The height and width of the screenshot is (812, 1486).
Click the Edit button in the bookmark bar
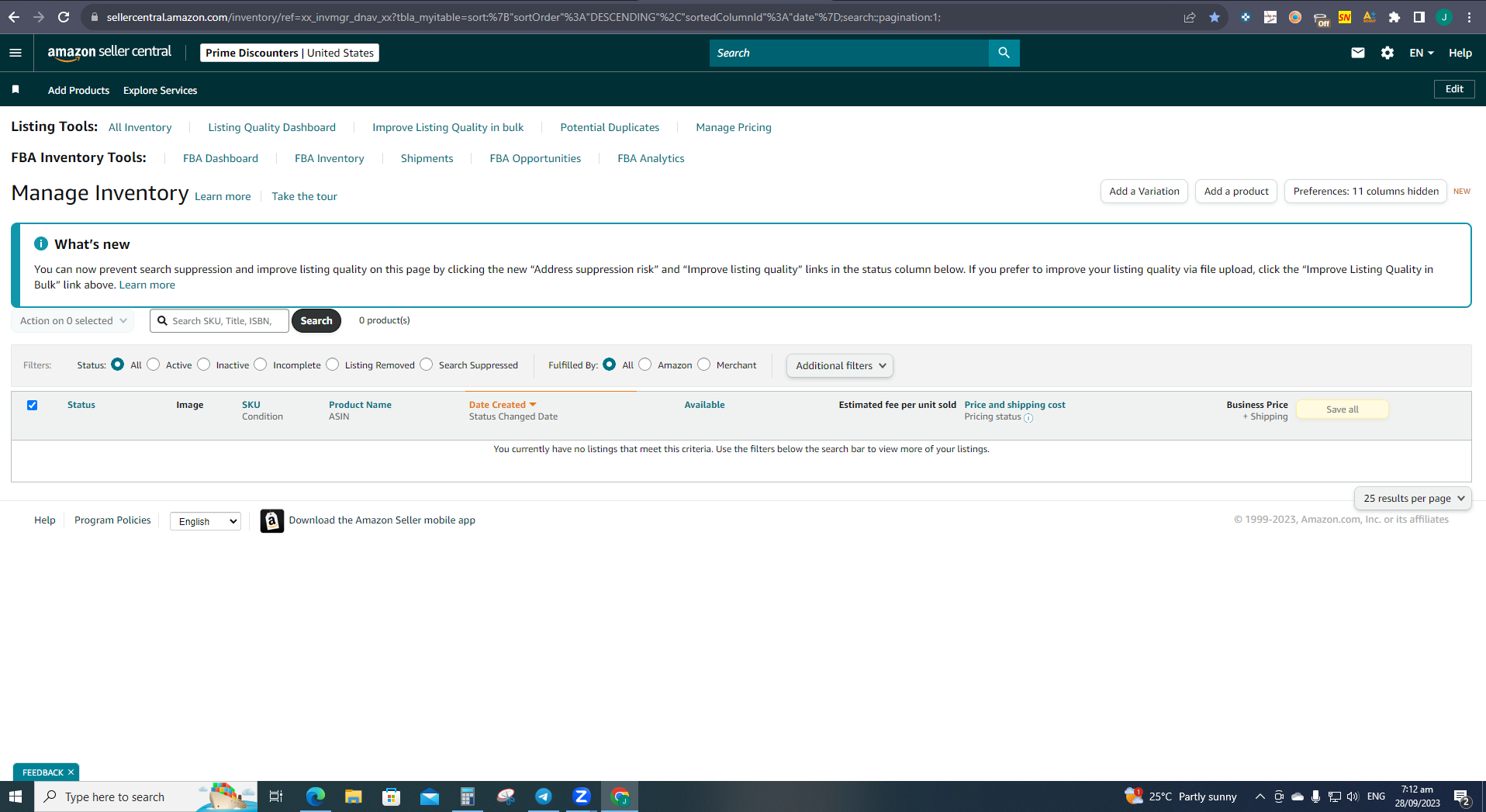pyautogui.click(x=1454, y=89)
